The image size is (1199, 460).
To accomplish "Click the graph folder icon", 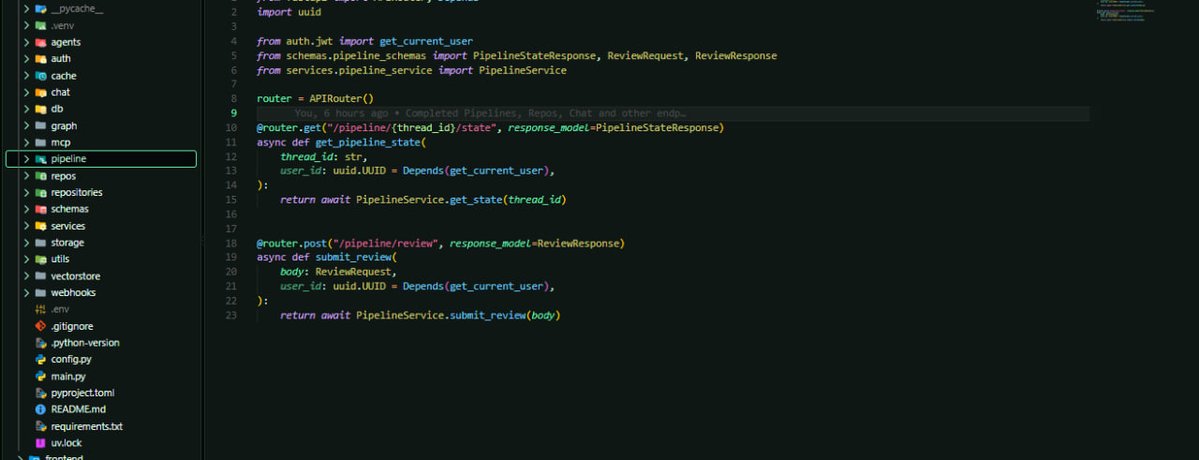I will tap(41, 126).
